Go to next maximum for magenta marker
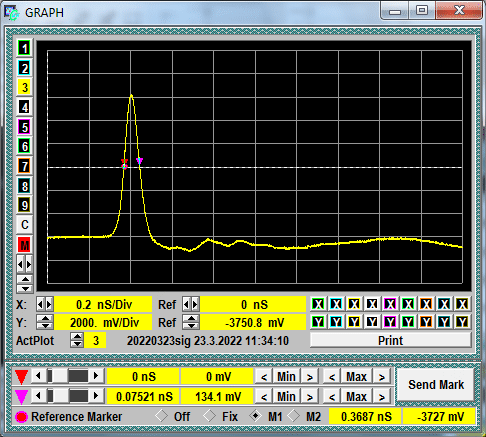Image resolution: width=486 pixels, height=437 pixels. click(x=381, y=397)
